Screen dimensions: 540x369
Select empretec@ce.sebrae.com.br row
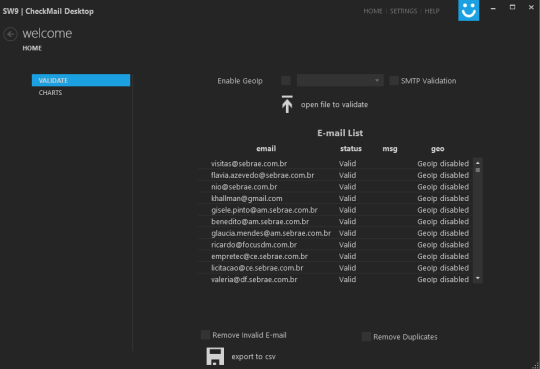pyautogui.click(x=335, y=256)
